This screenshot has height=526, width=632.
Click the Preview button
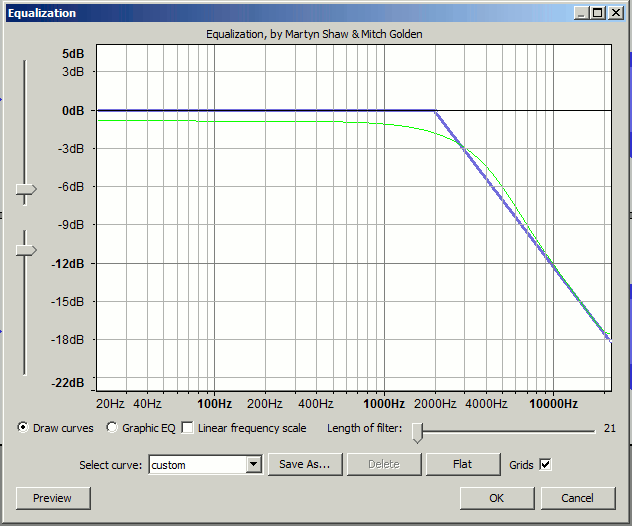pos(53,498)
